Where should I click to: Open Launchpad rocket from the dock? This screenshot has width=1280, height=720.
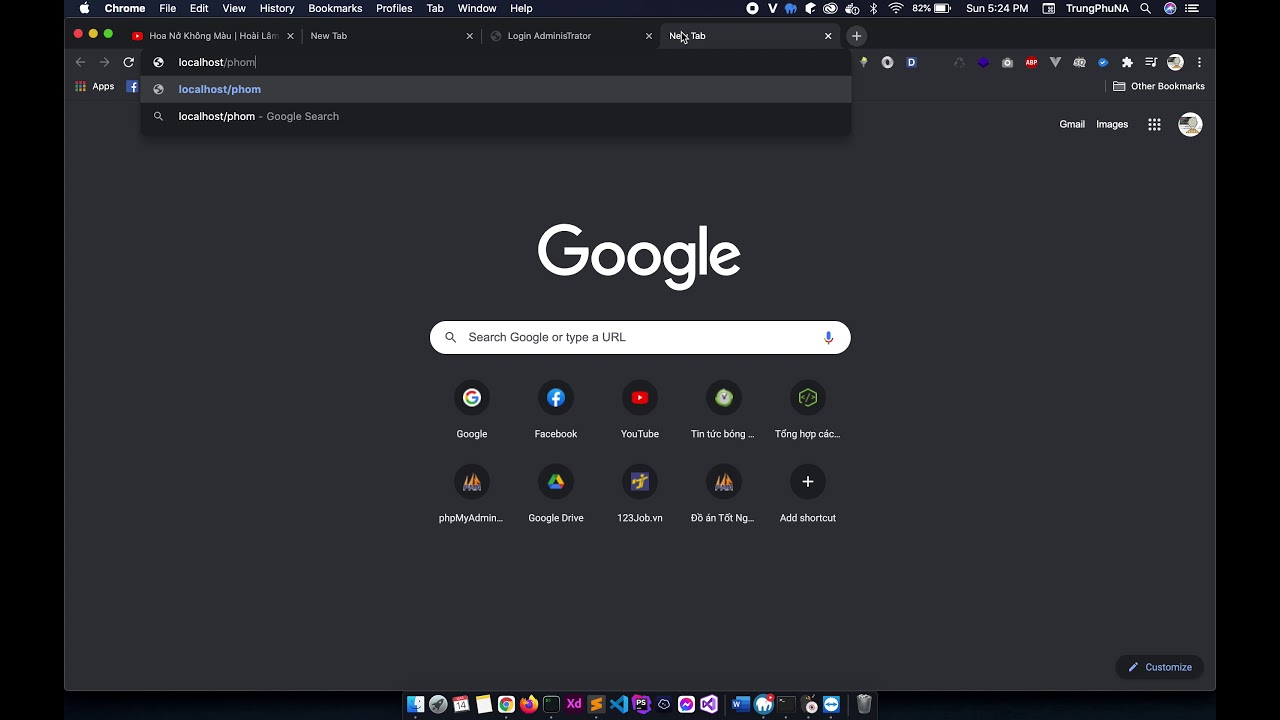pyautogui.click(x=438, y=704)
